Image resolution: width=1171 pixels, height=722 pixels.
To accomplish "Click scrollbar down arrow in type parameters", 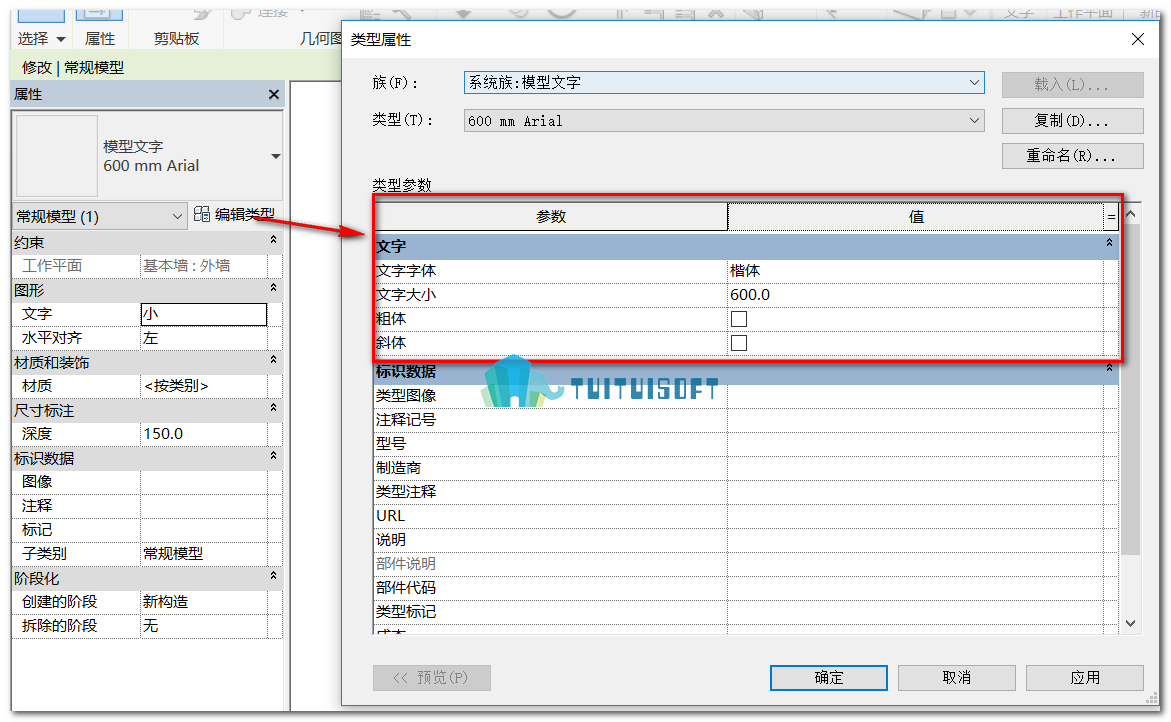I will point(1131,623).
